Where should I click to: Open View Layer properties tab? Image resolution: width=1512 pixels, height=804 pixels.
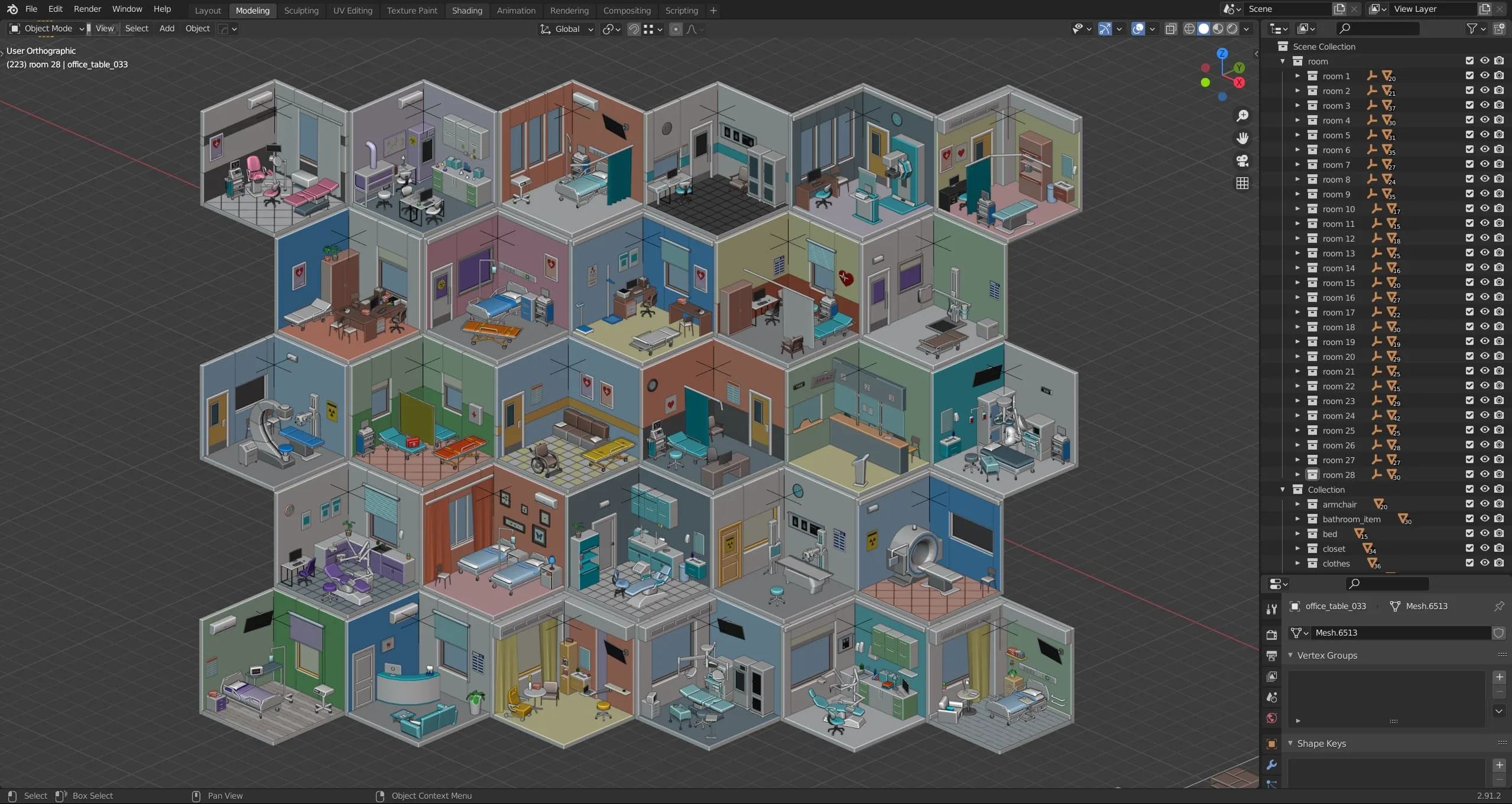pos(1271,676)
